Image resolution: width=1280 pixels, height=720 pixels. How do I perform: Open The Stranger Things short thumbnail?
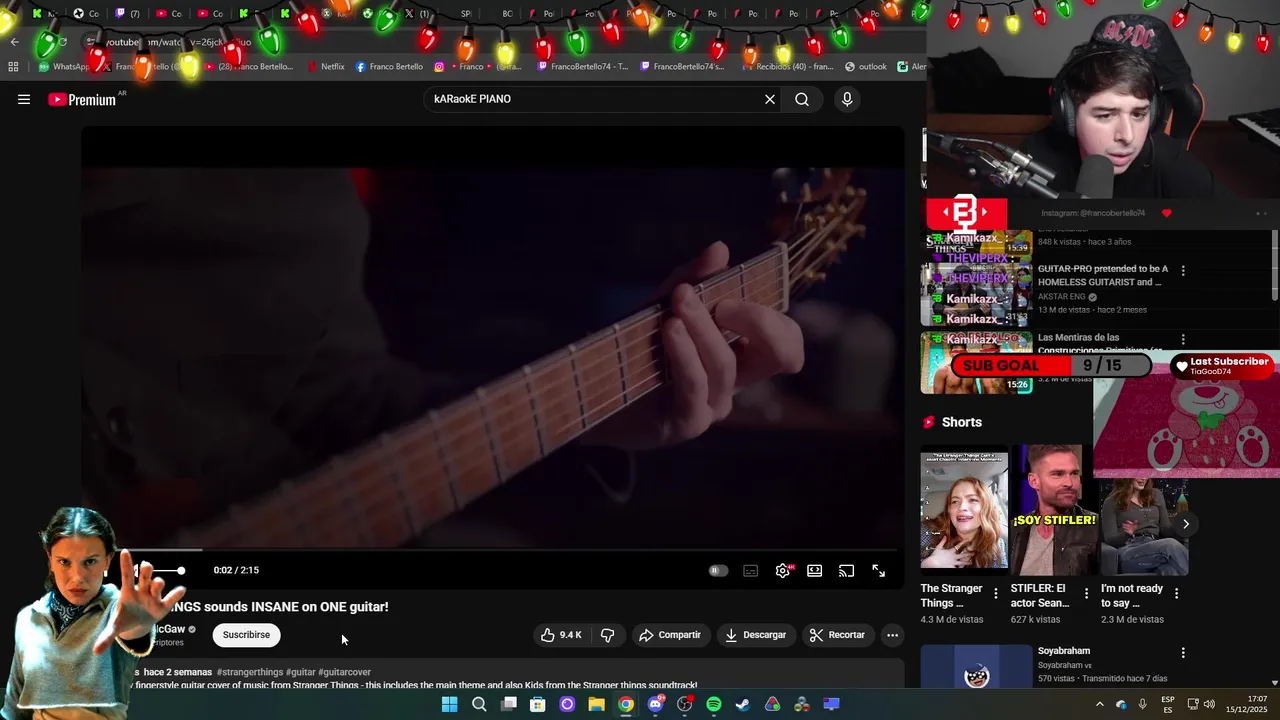964,510
